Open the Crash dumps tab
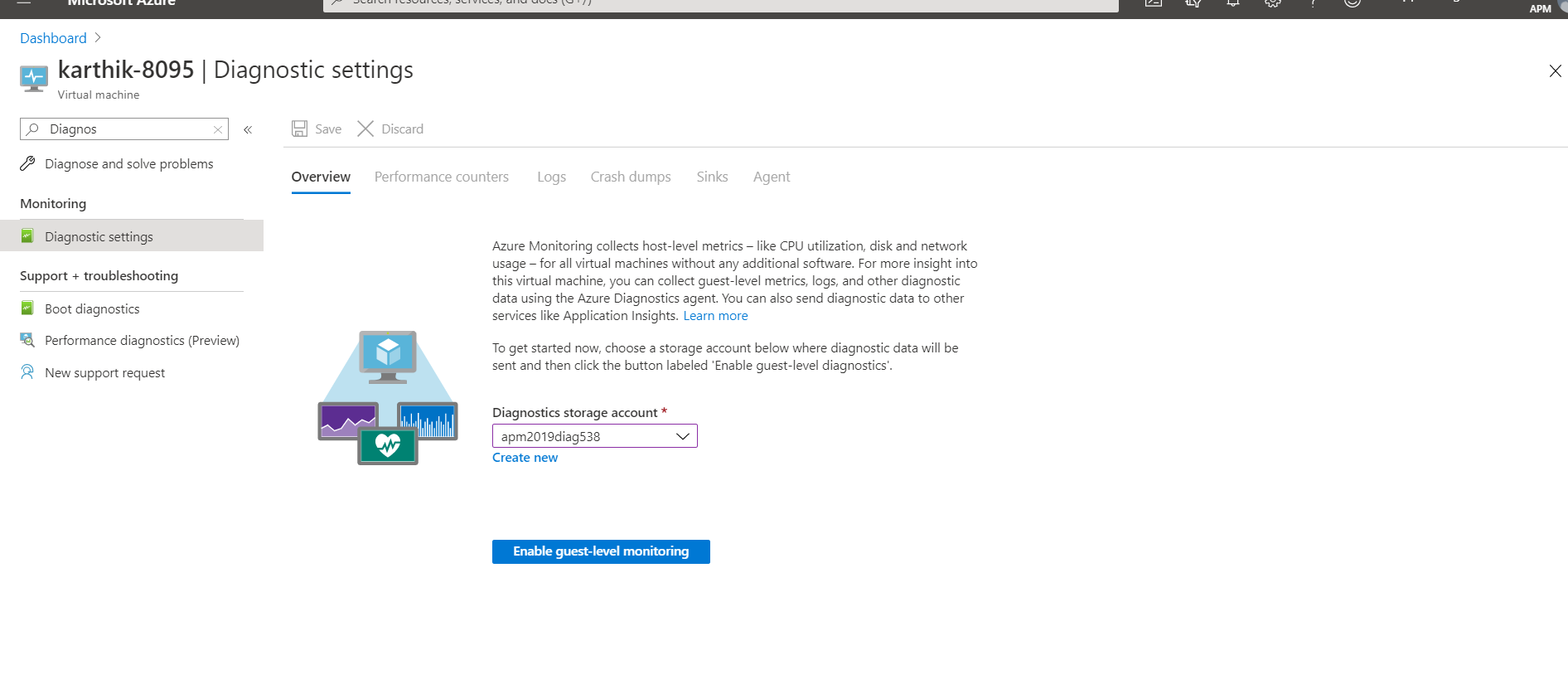 tap(631, 177)
